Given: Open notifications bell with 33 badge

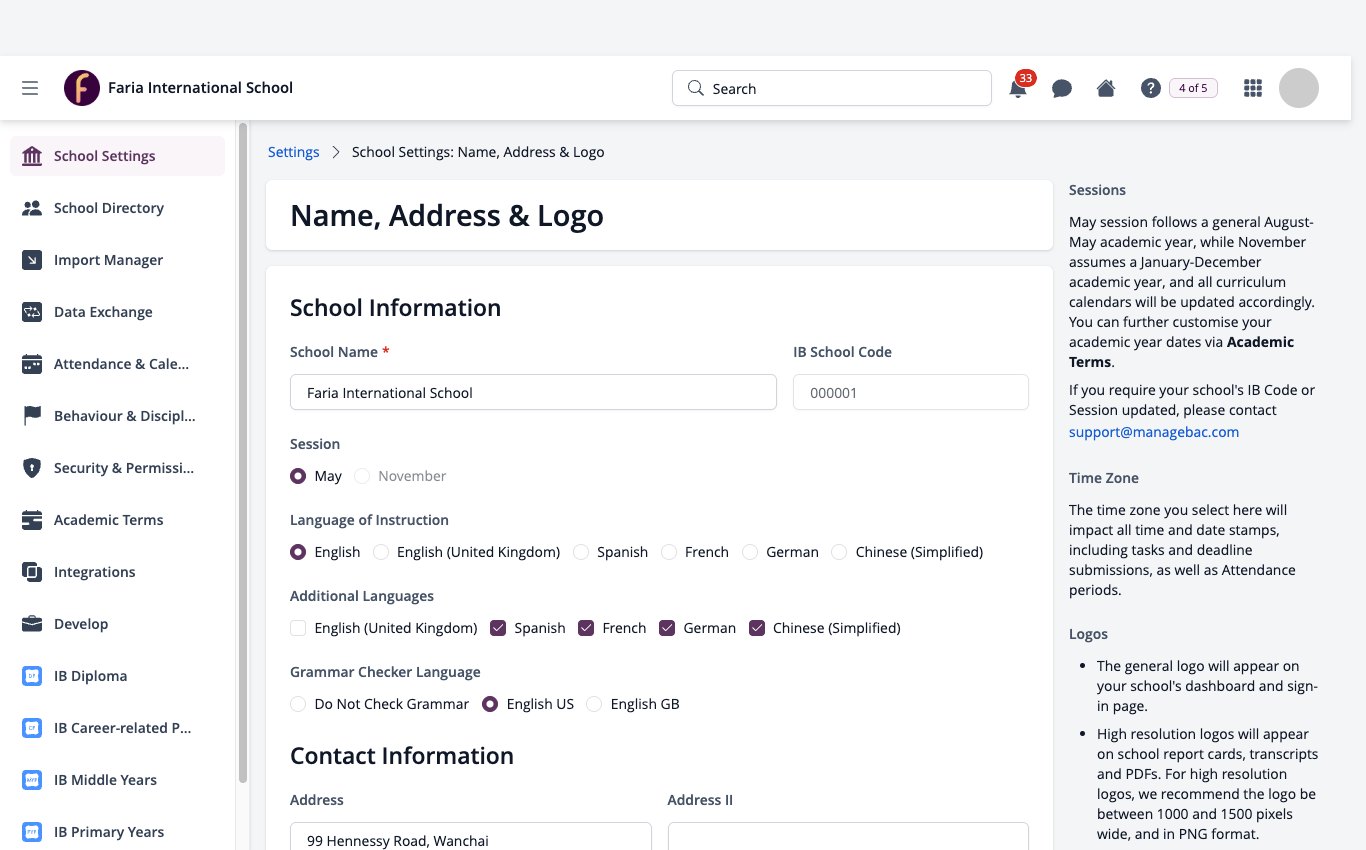Looking at the screenshot, I should [1018, 88].
